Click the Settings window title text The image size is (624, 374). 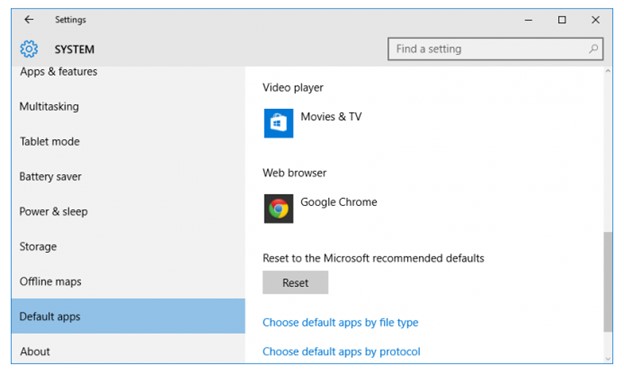pyautogui.click(x=70, y=20)
